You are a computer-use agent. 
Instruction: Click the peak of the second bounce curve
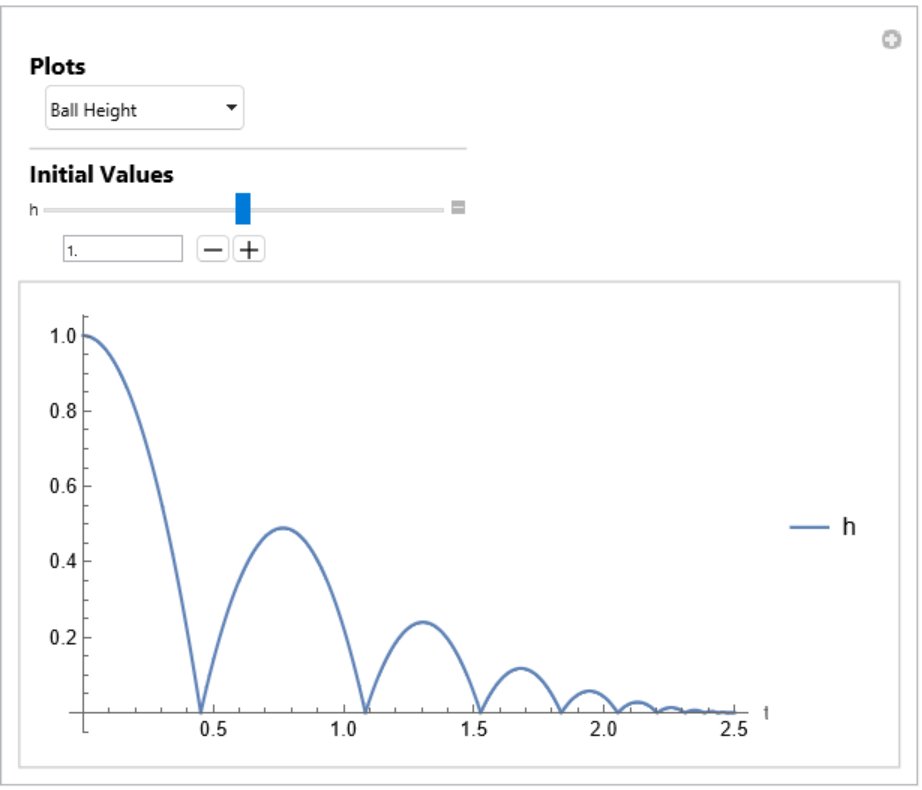[283, 527]
